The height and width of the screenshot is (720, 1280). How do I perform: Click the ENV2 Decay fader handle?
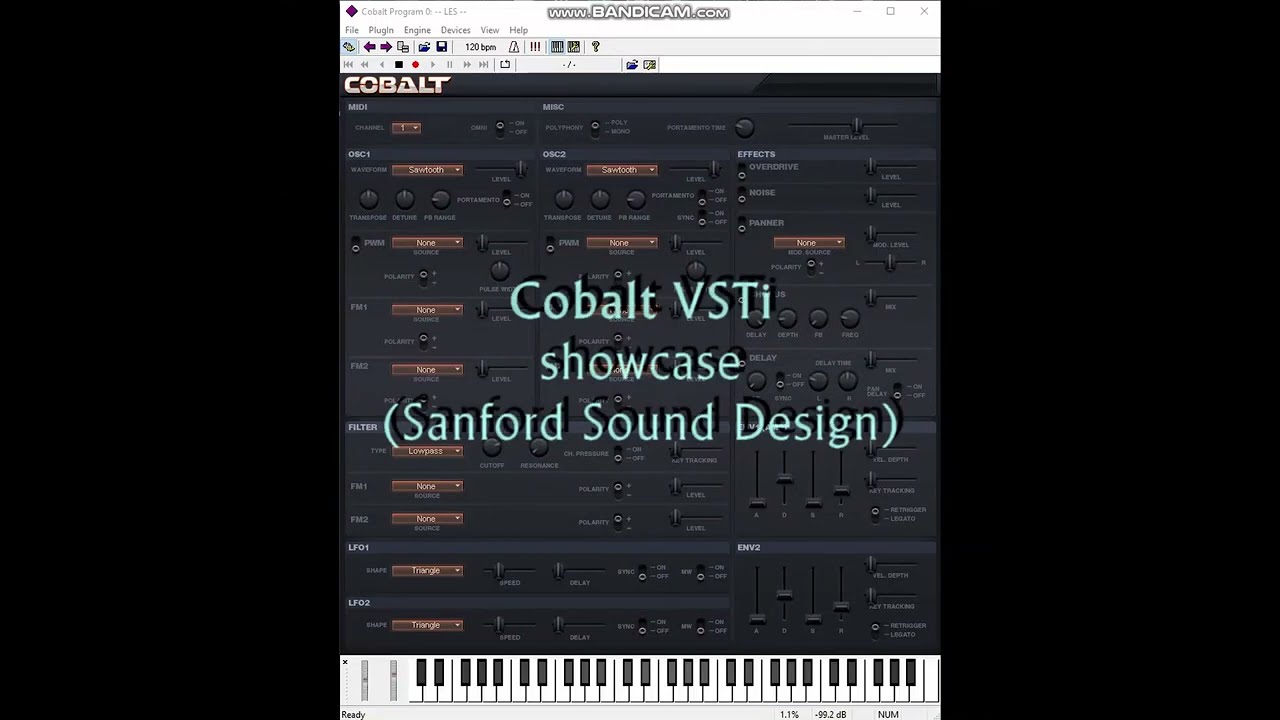[784, 595]
